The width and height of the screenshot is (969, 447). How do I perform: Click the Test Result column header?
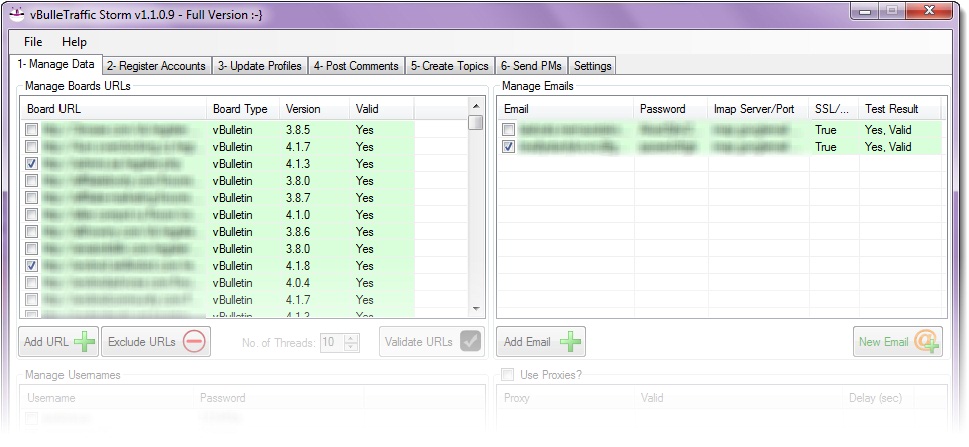pyautogui.click(x=891, y=109)
